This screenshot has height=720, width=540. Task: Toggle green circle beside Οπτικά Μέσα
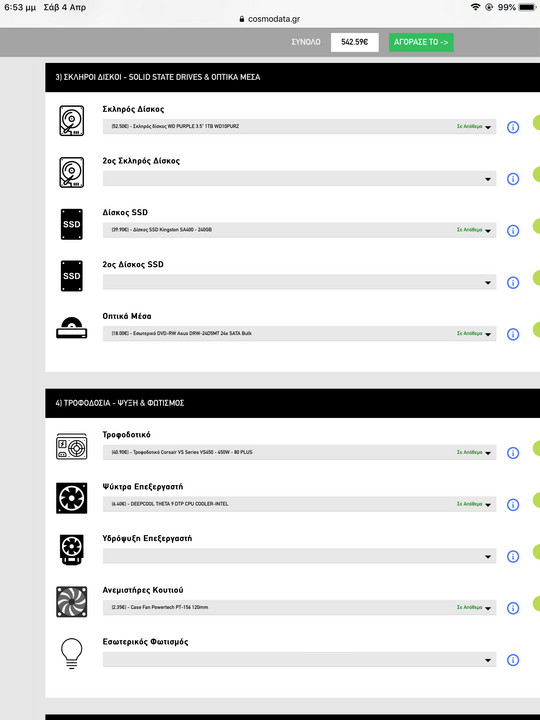coord(536,330)
